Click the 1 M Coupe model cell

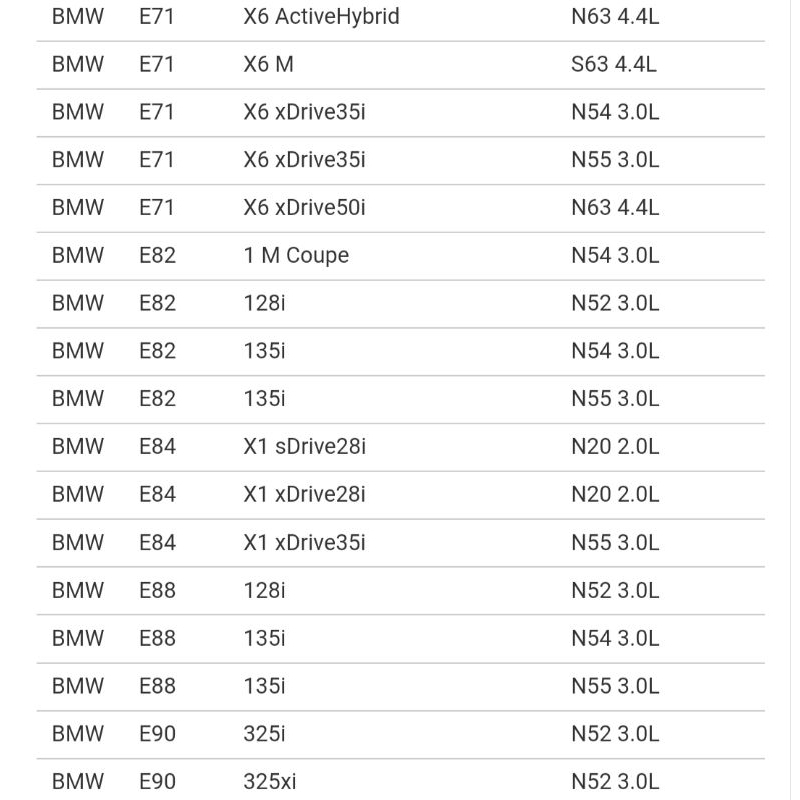click(x=296, y=255)
